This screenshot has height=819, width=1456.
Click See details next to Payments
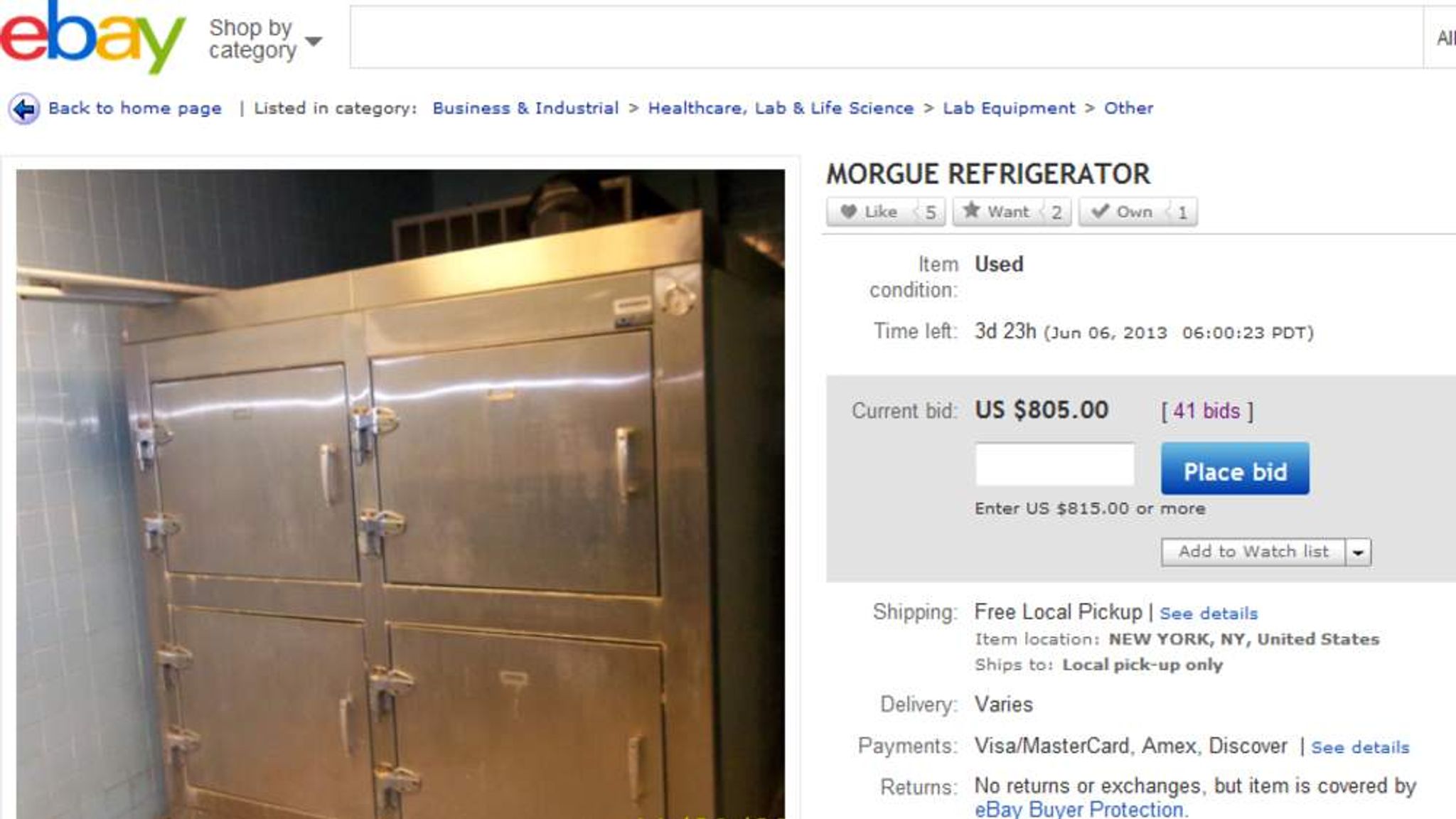(x=1360, y=748)
